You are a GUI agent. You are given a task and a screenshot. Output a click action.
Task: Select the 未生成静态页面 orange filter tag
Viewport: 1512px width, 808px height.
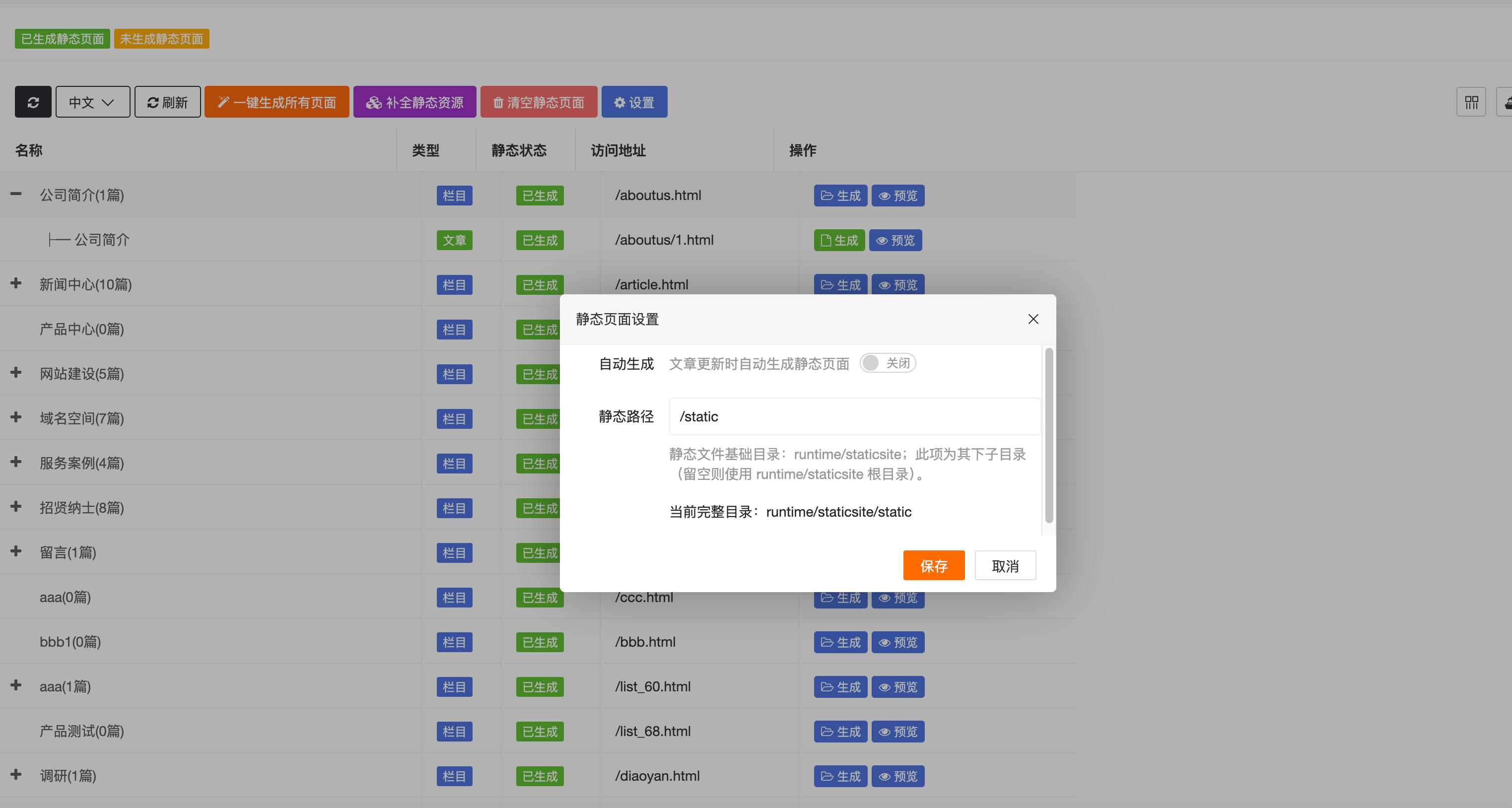click(161, 38)
